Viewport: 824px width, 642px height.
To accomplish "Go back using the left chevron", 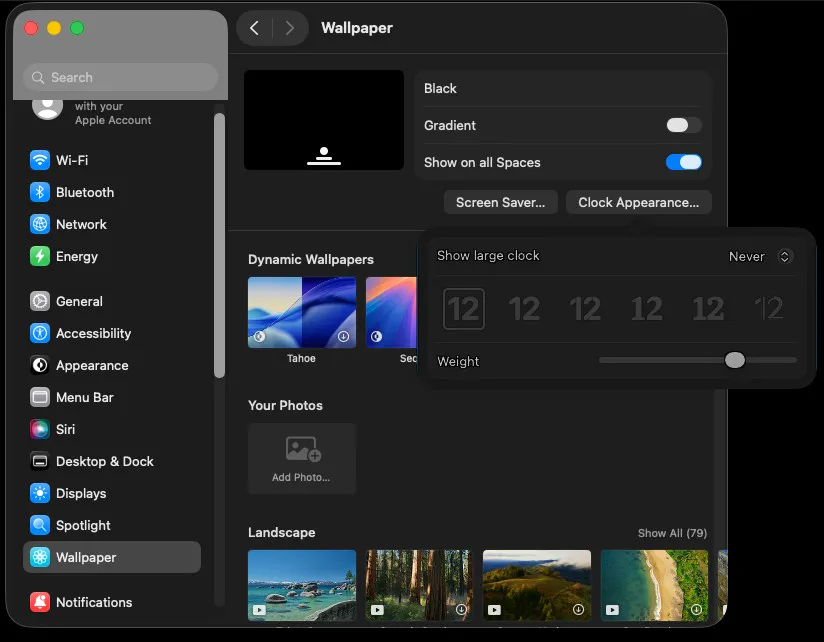I will 254,28.
